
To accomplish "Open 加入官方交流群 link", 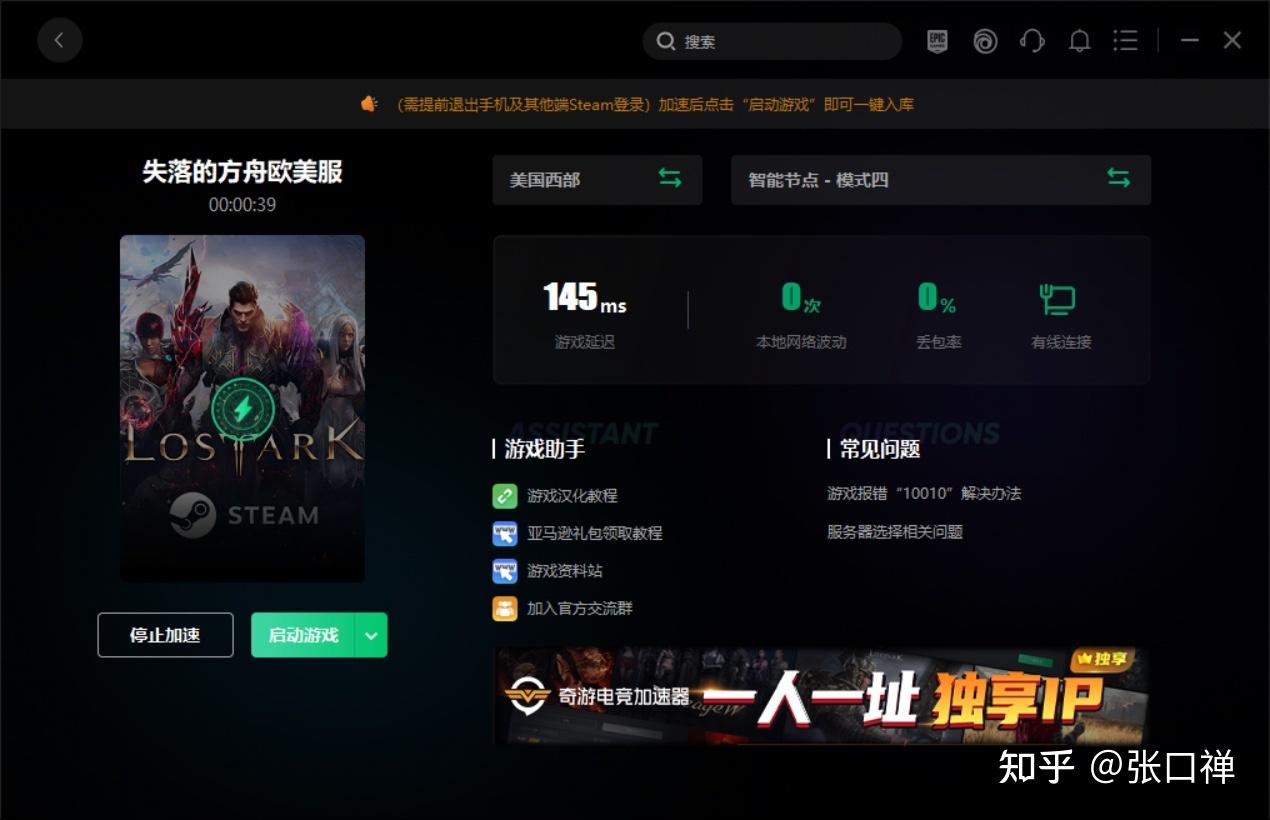I will tap(580, 608).
